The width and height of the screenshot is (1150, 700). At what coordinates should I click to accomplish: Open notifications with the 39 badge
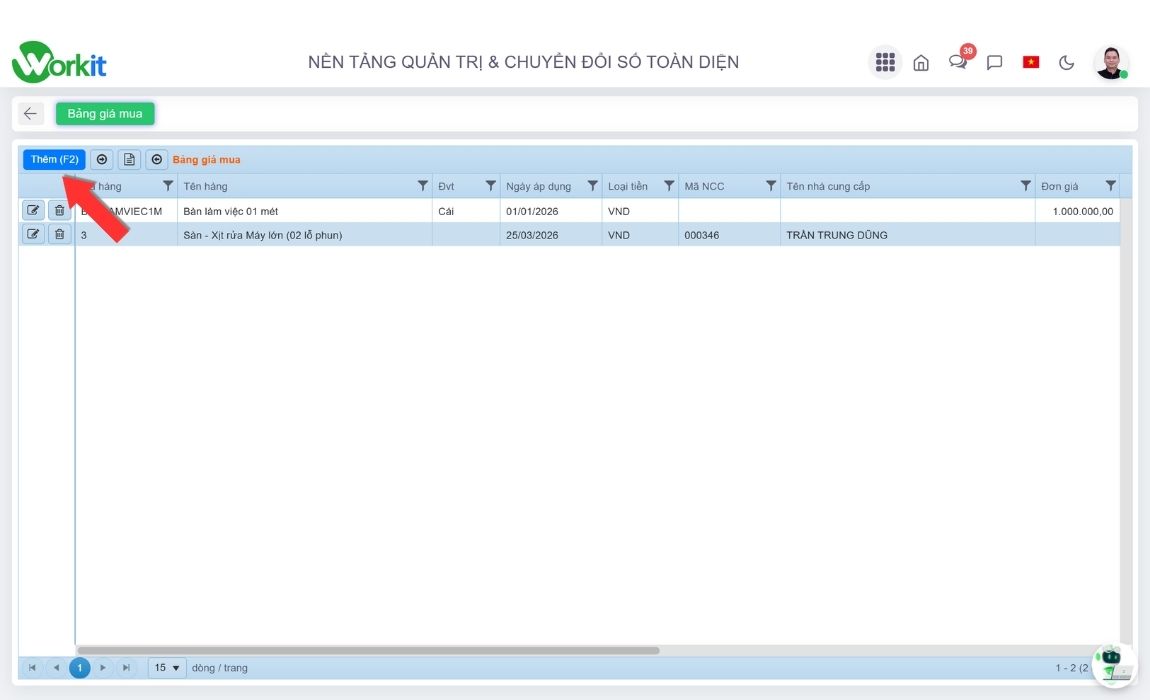click(958, 62)
